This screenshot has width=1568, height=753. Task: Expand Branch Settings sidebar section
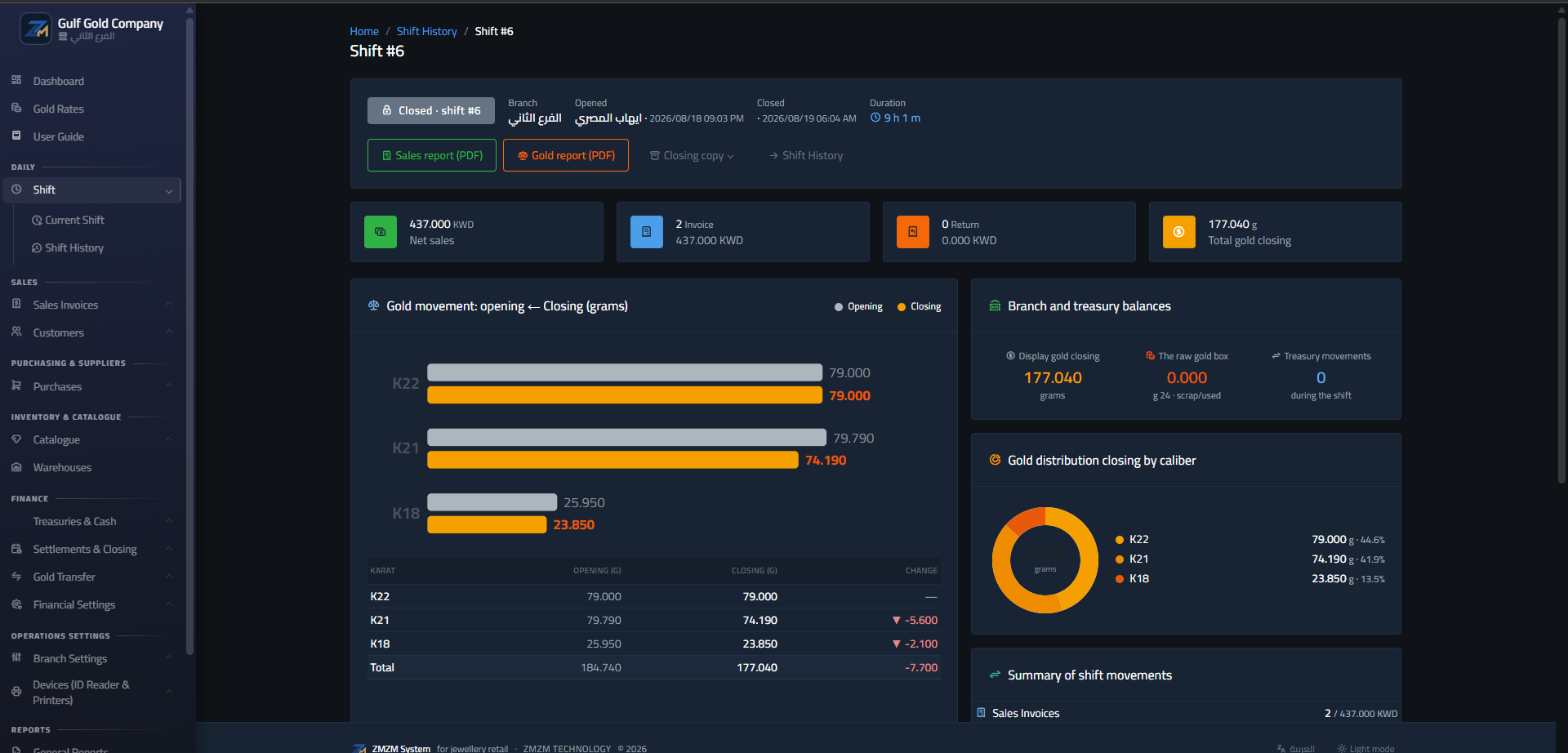point(92,658)
